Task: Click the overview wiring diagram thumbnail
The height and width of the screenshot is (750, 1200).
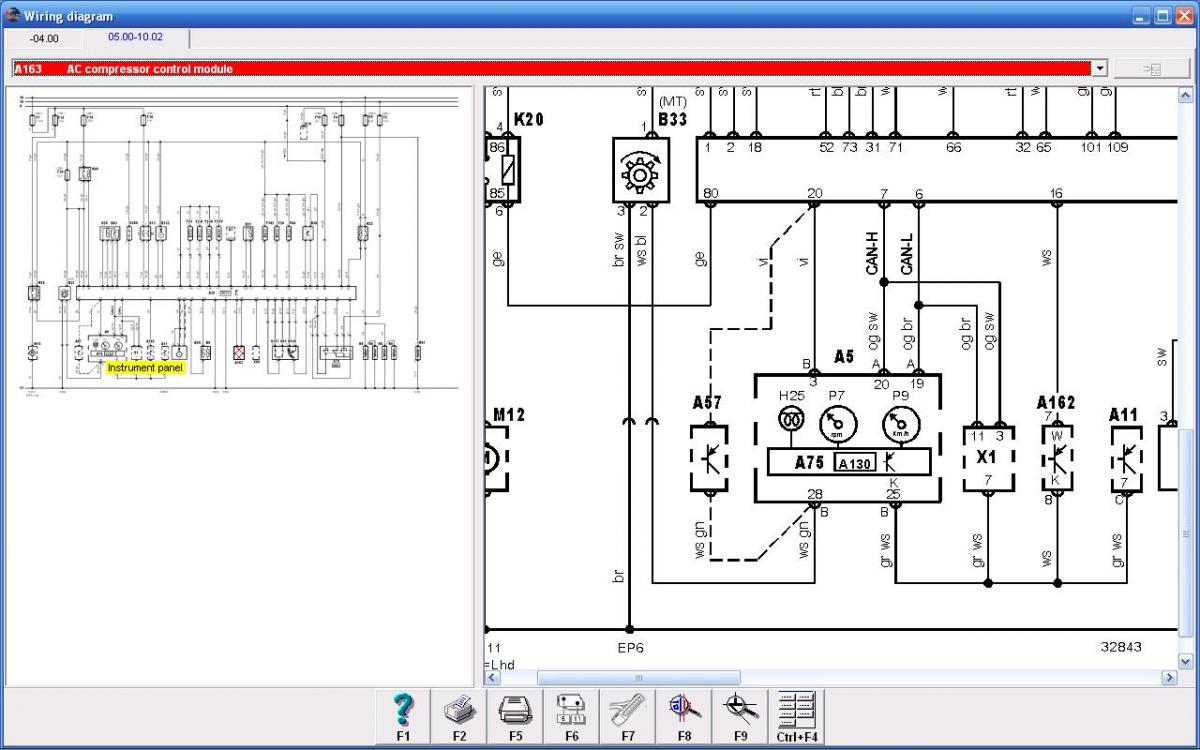Action: pos(240,245)
